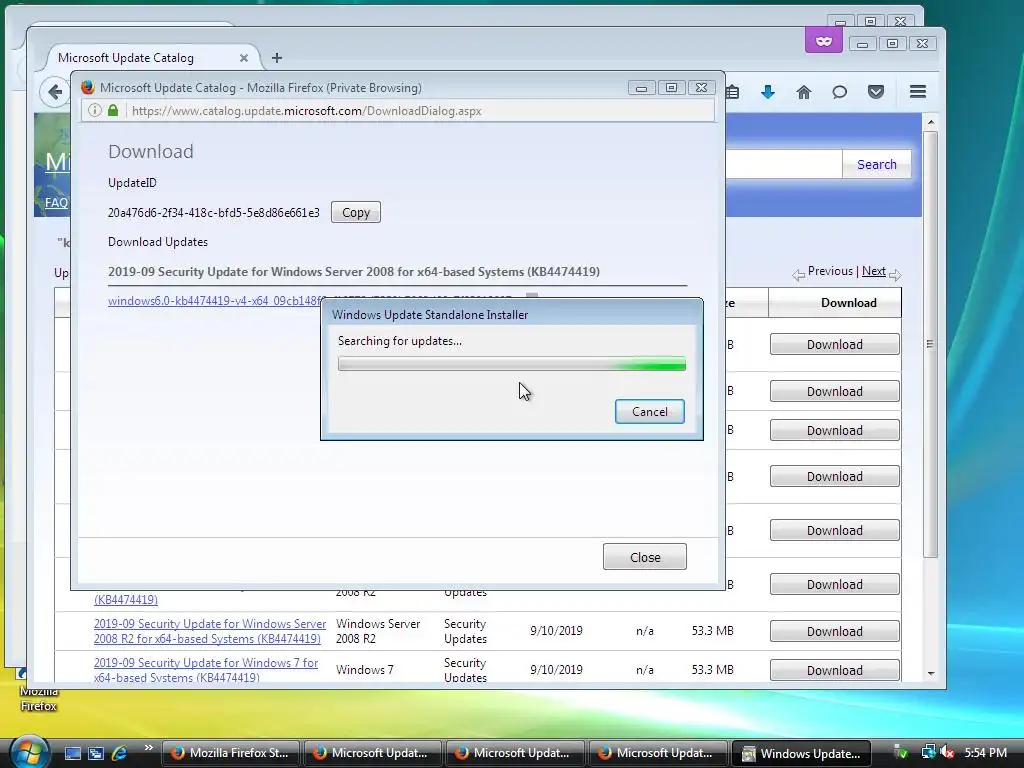Click the network tray icon

[927, 752]
